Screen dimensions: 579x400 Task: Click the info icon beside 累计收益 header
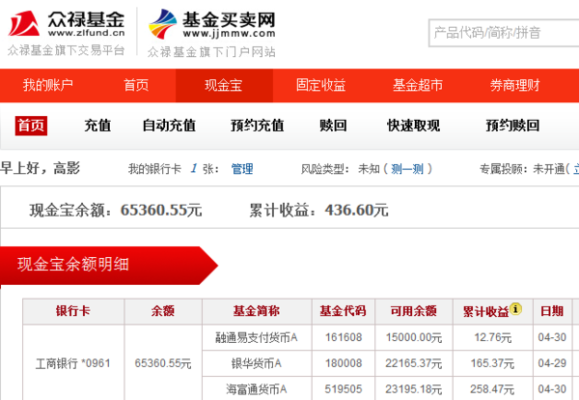point(516,308)
